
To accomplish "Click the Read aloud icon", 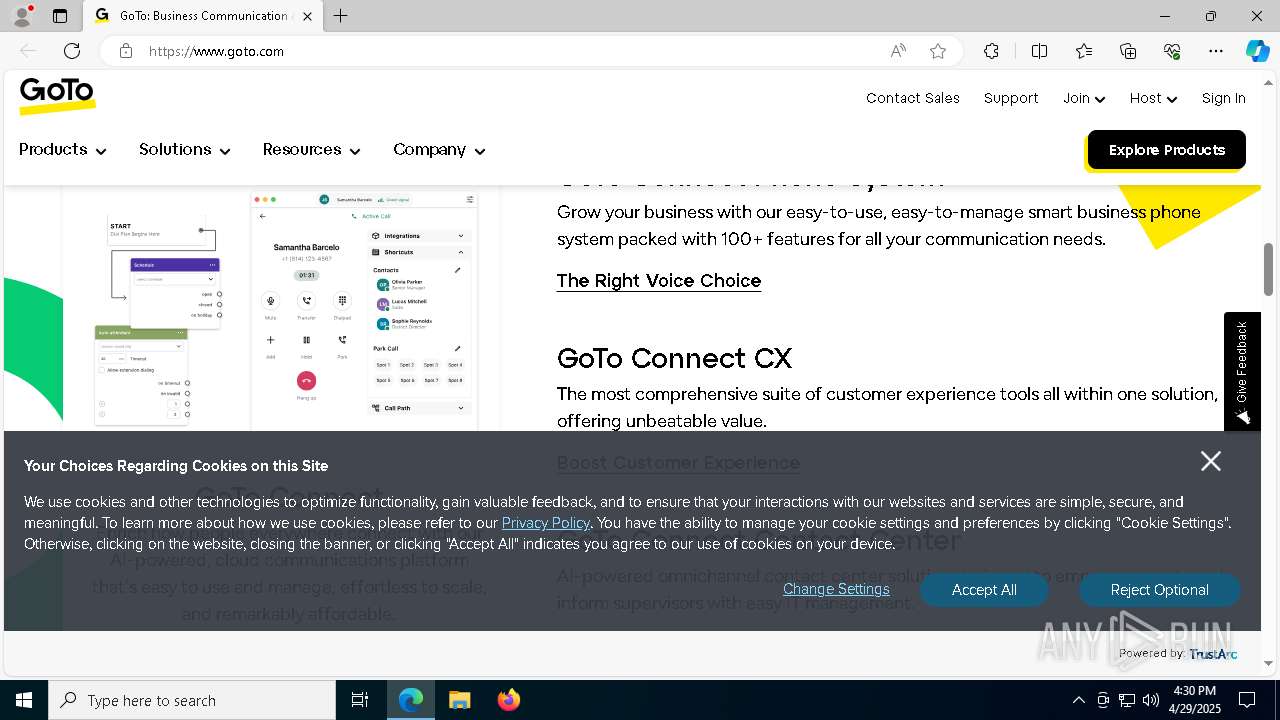I will (x=898, y=51).
